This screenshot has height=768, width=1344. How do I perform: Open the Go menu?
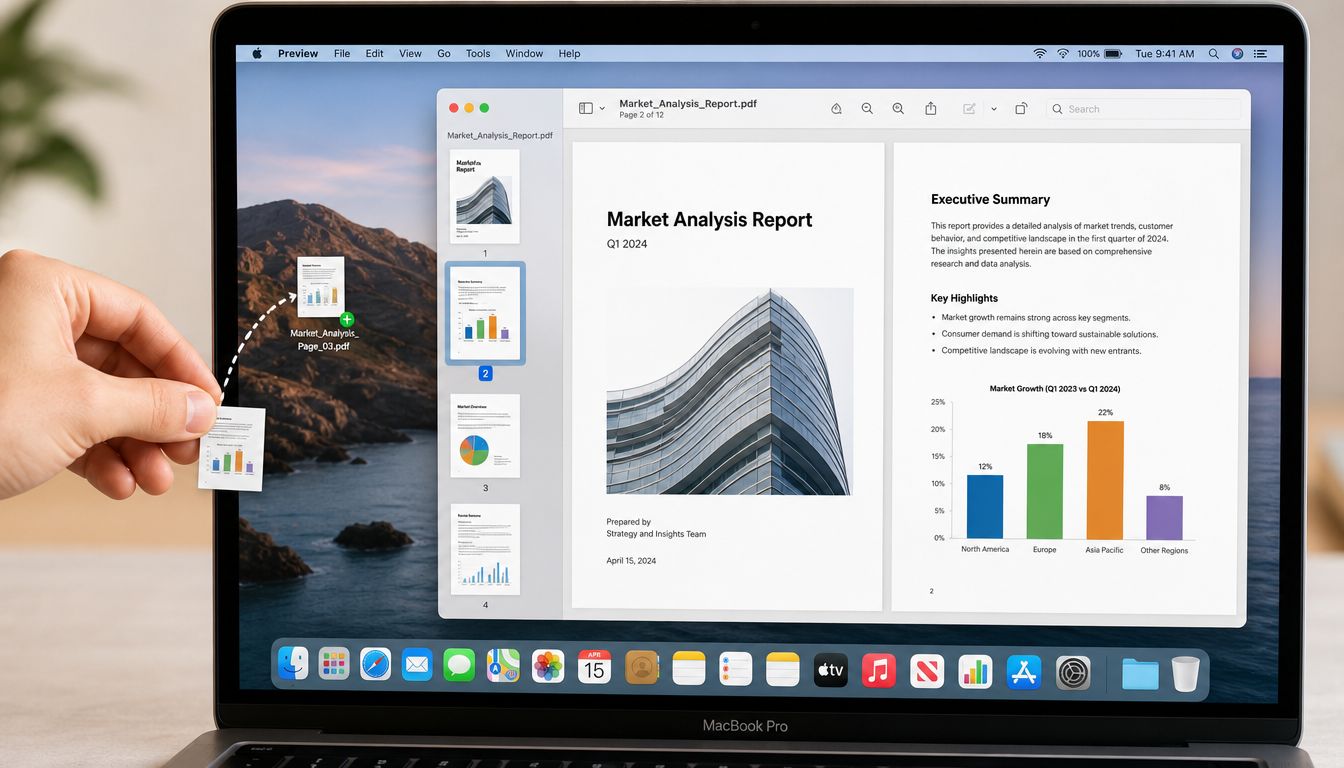pyautogui.click(x=444, y=54)
